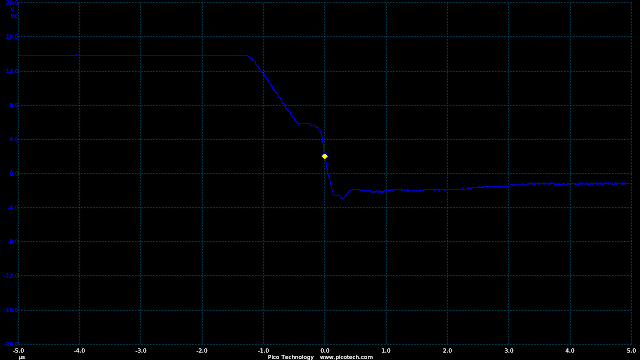640x360 pixels.
Task: Select the -2.0 time axis label
Action: (x=202, y=351)
